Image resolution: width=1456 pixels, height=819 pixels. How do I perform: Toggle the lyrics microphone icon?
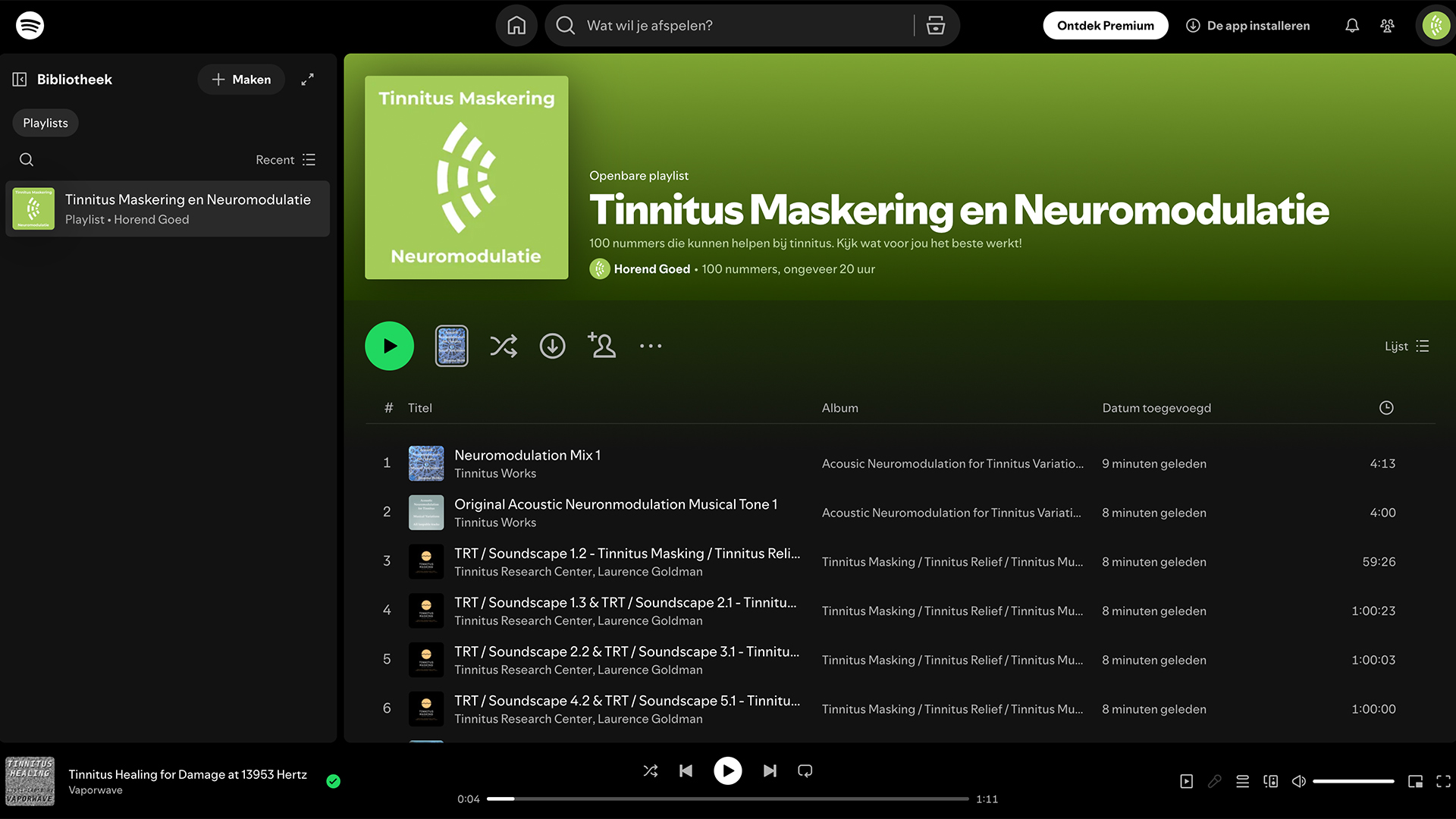coord(1214,781)
